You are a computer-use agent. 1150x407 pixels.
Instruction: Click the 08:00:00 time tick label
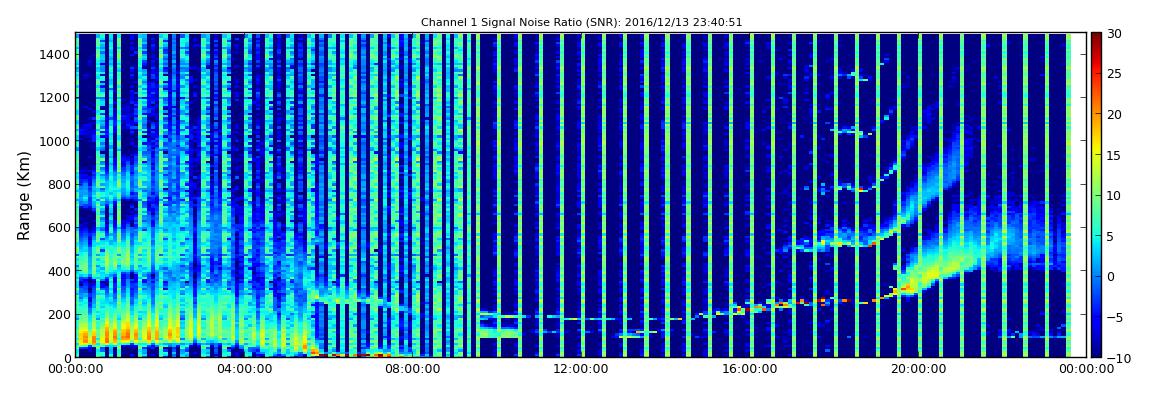pyautogui.click(x=411, y=370)
